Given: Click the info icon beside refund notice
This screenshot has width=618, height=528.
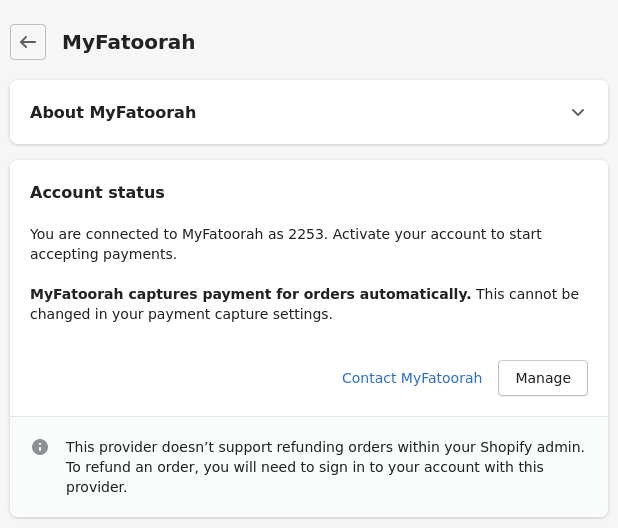Looking at the screenshot, I should [40, 447].
